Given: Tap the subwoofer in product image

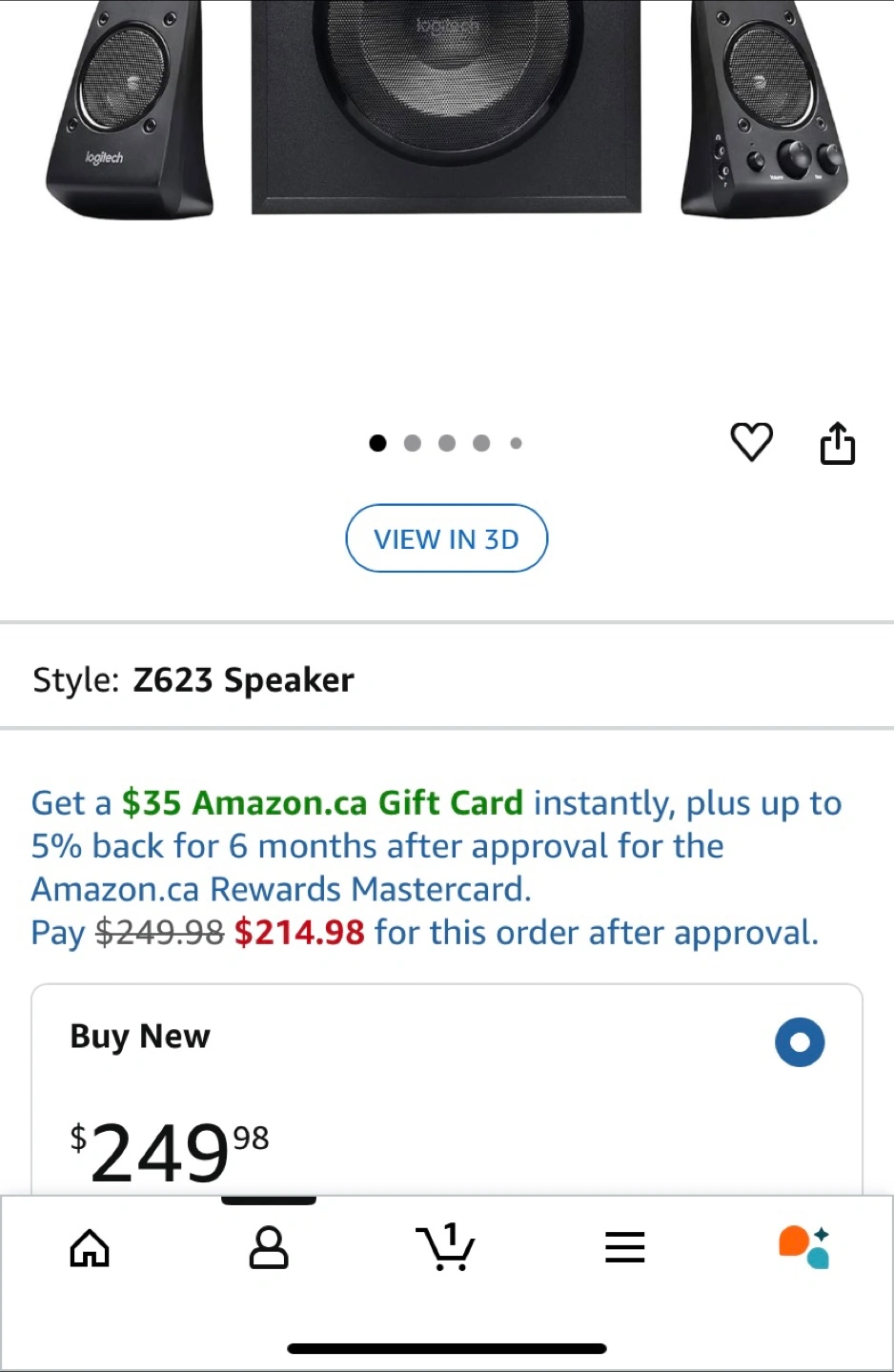Looking at the screenshot, I should coord(445,105).
